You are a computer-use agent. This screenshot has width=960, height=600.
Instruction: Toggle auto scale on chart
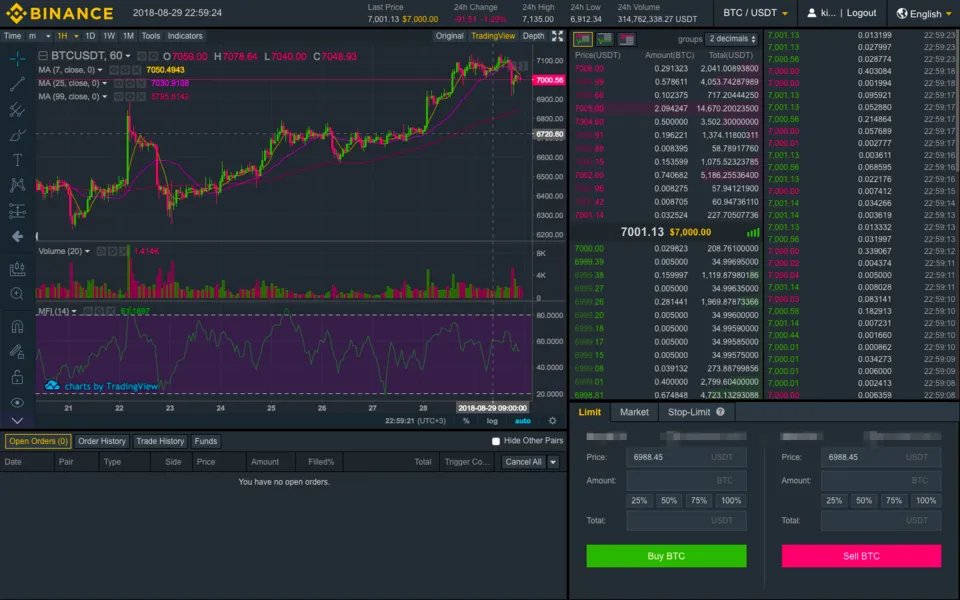click(x=522, y=421)
